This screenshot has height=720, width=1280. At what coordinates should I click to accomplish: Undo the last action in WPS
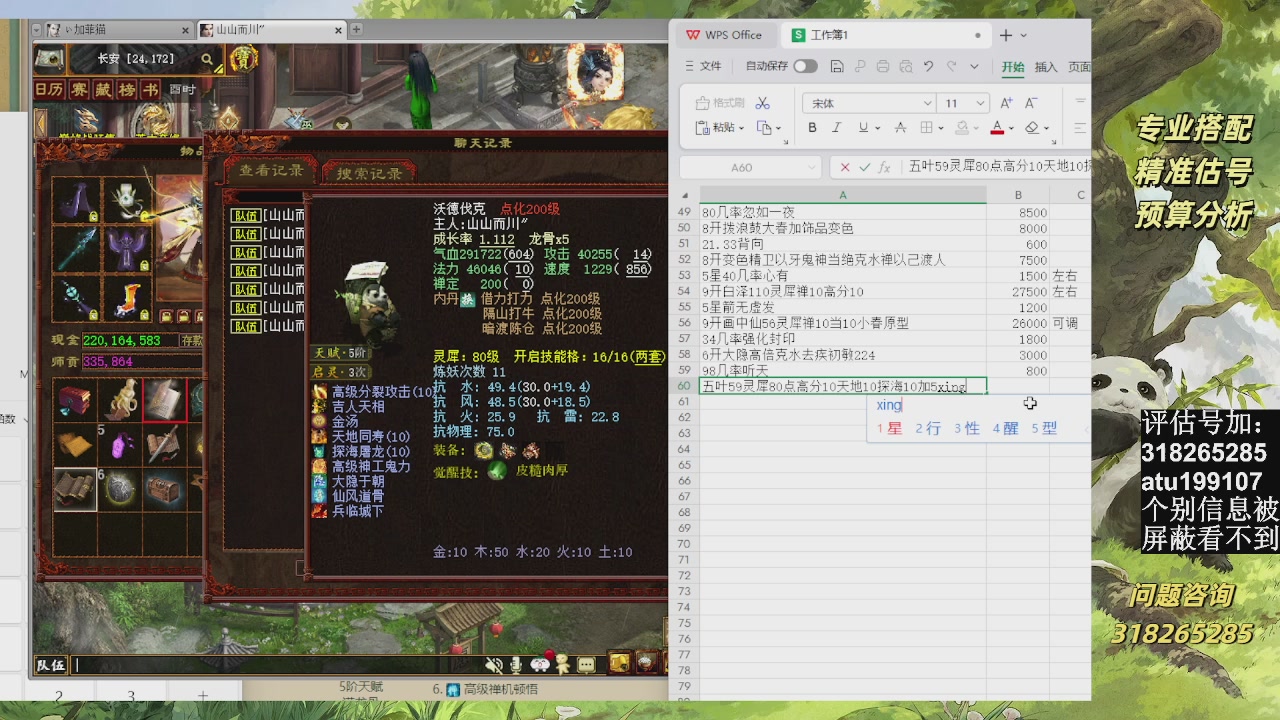pyautogui.click(x=929, y=67)
